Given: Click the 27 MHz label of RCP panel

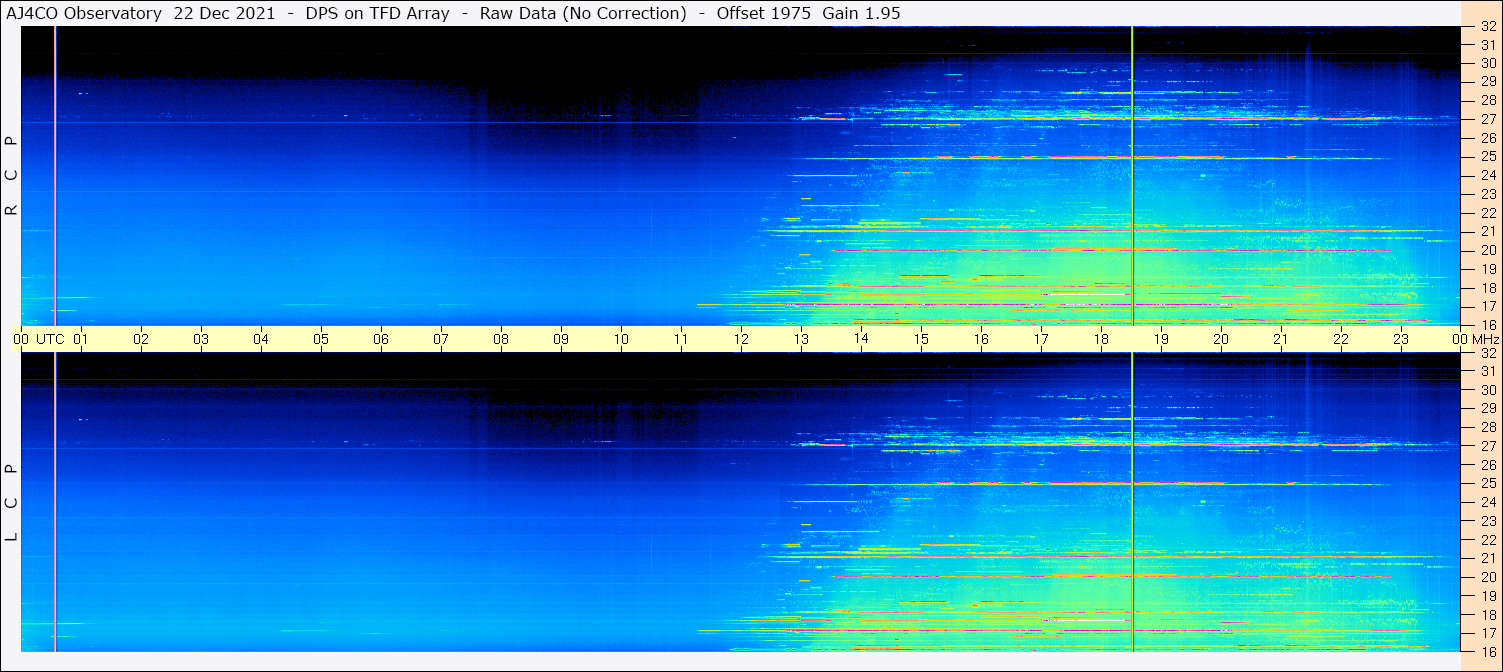Looking at the screenshot, I should [x=1487, y=119].
